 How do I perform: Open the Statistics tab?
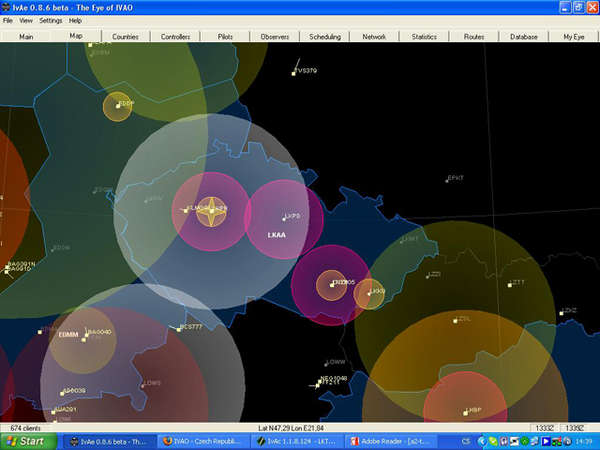[424, 37]
